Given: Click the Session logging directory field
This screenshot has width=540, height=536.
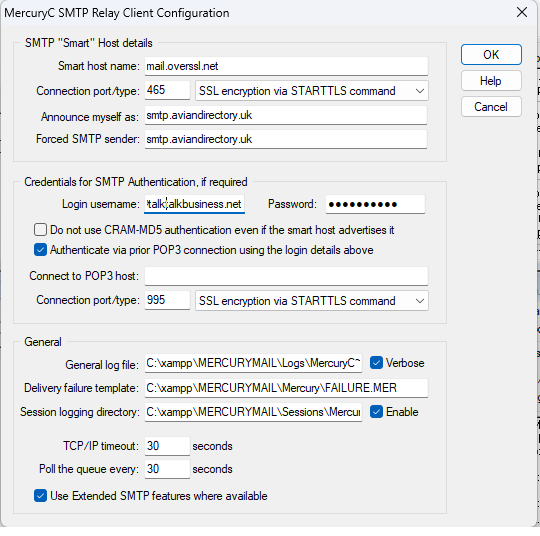Looking at the screenshot, I should [253, 412].
